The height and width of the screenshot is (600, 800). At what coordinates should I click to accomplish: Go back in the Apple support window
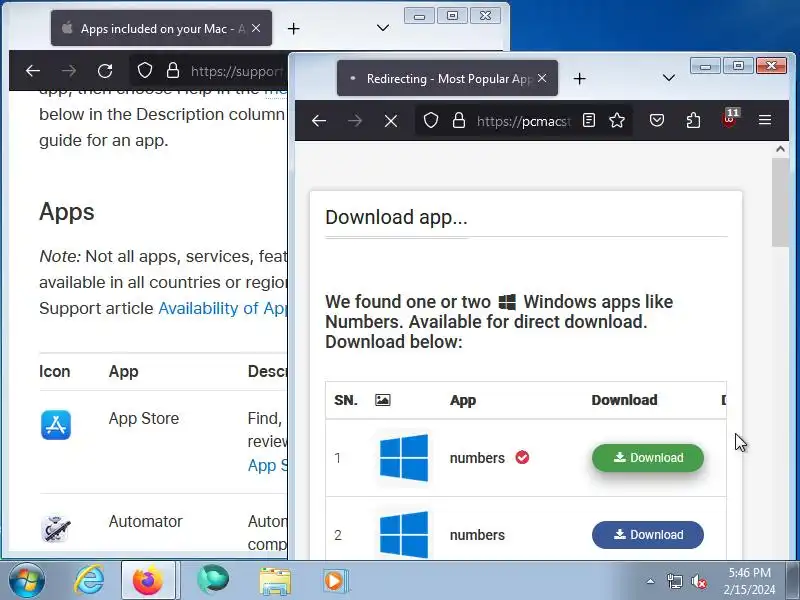[33, 71]
